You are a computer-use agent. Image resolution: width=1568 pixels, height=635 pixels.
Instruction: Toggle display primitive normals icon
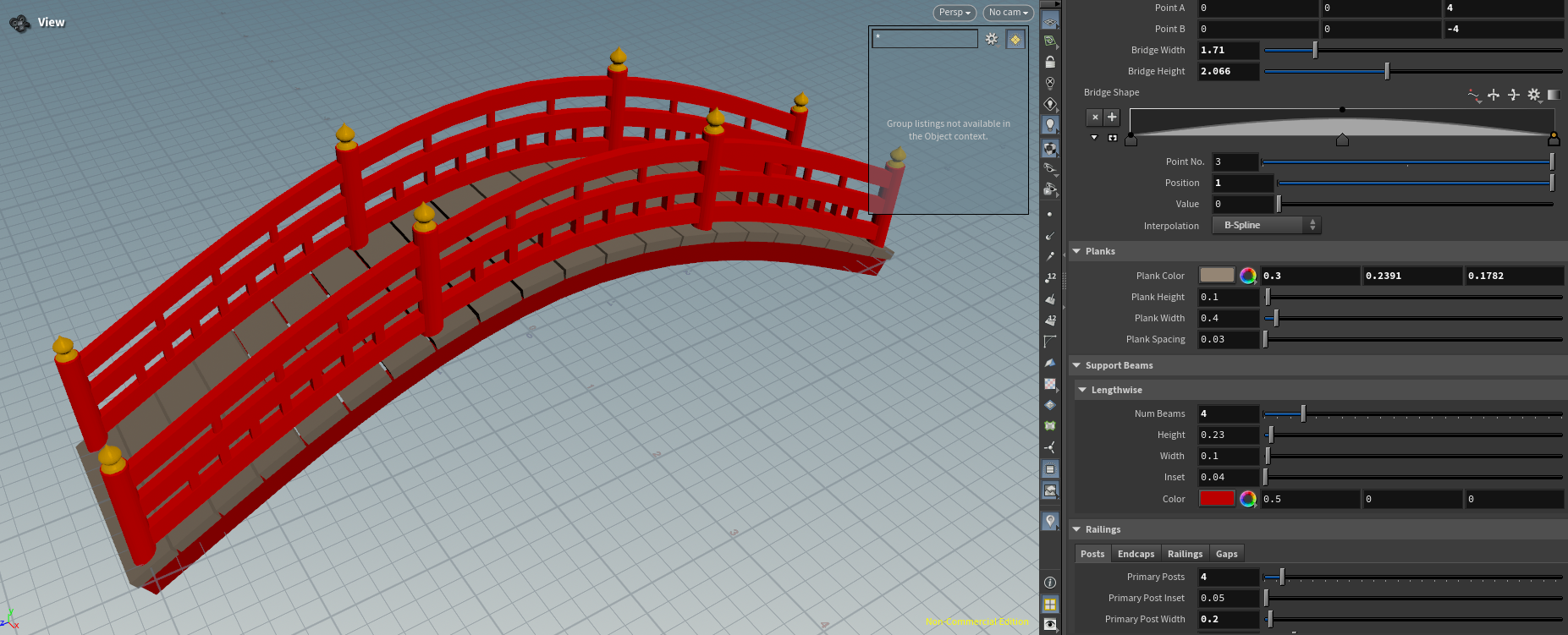click(x=1050, y=298)
